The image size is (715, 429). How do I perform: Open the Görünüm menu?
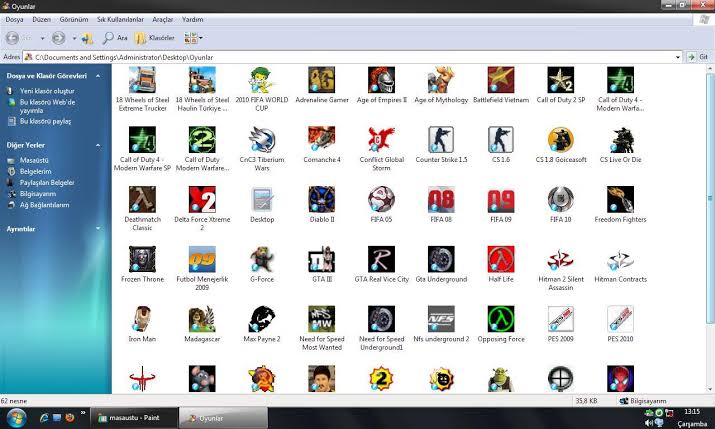click(x=73, y=20)
